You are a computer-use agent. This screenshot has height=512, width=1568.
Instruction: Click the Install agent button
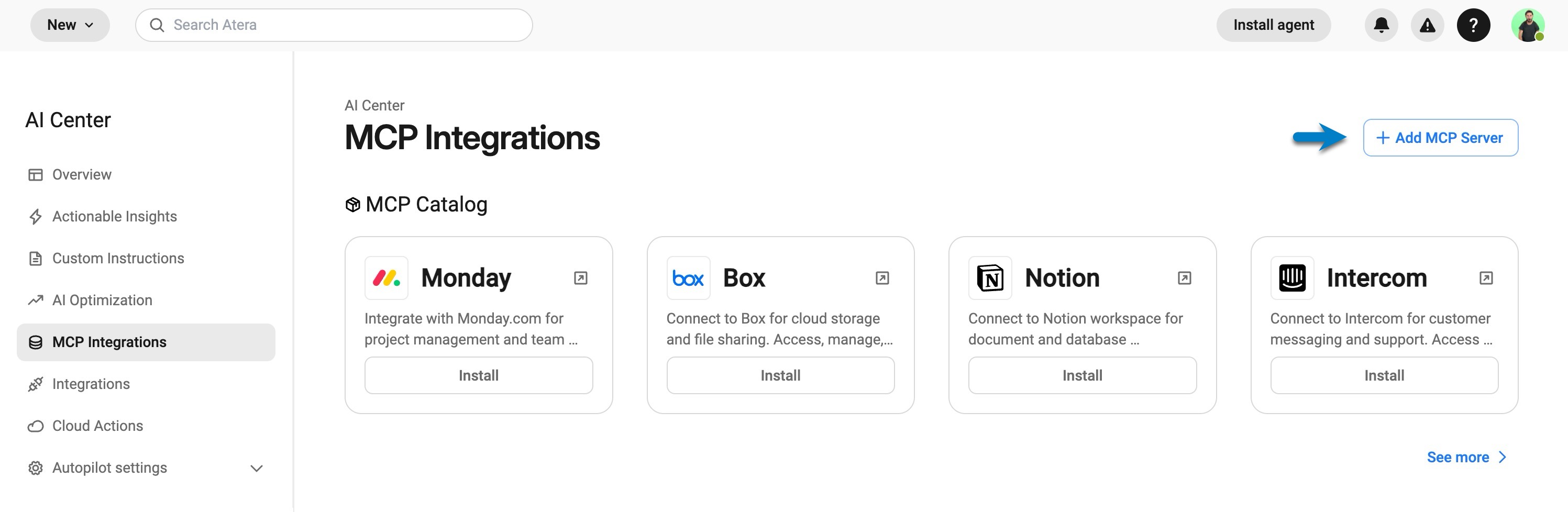(1273, 25)
